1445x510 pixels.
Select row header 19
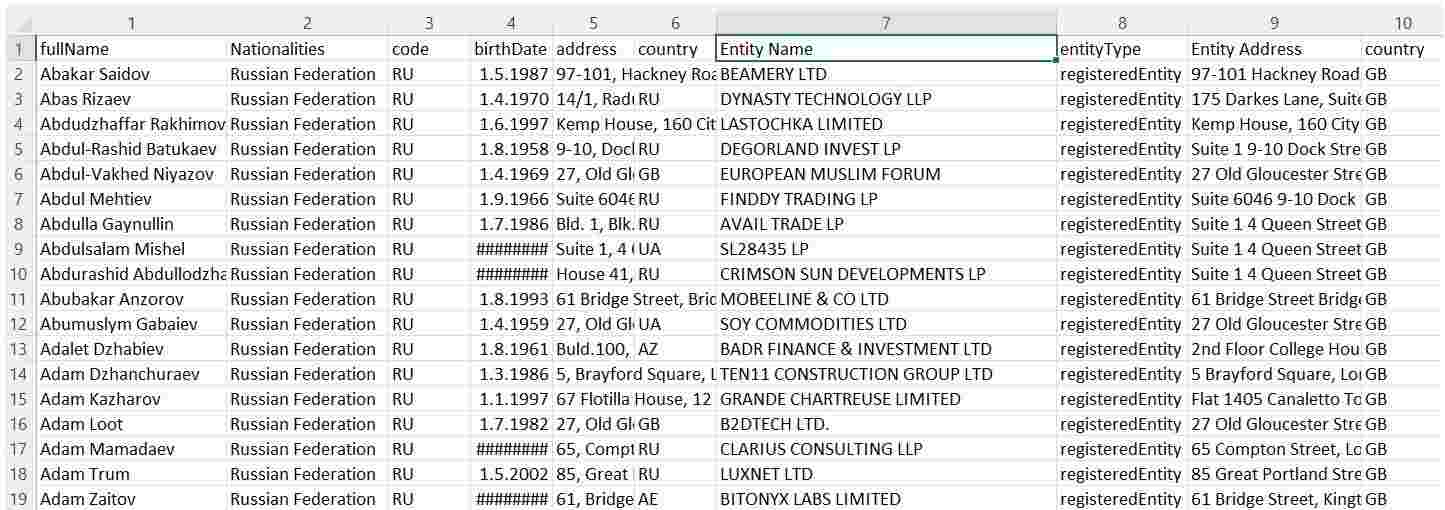18,499
